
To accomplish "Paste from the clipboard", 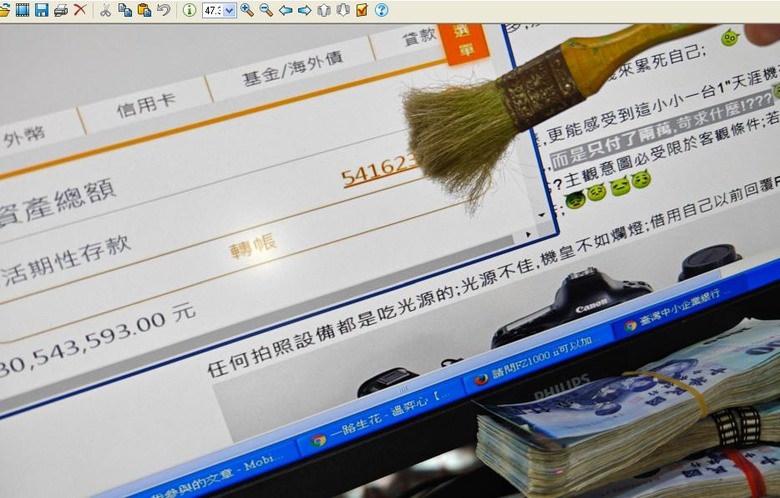I will pyautogui.click(x=144, y=10).
